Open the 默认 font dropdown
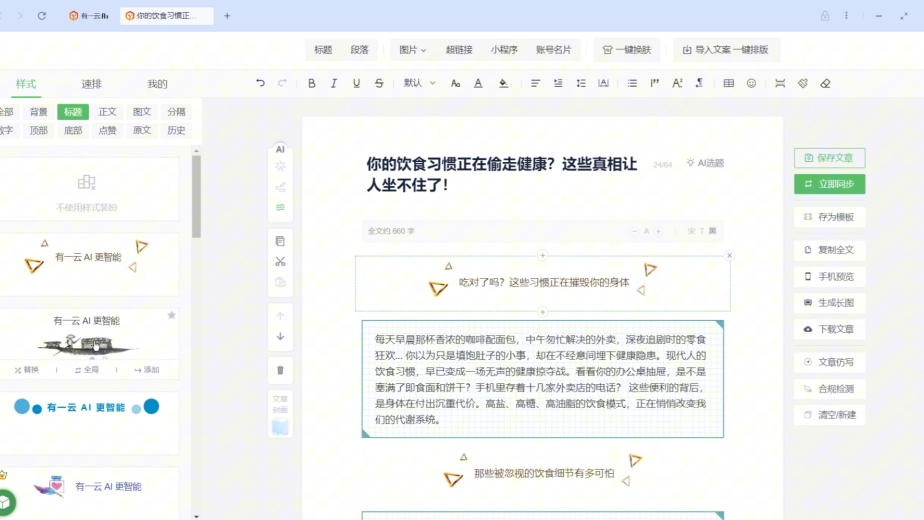 (416, 83)
